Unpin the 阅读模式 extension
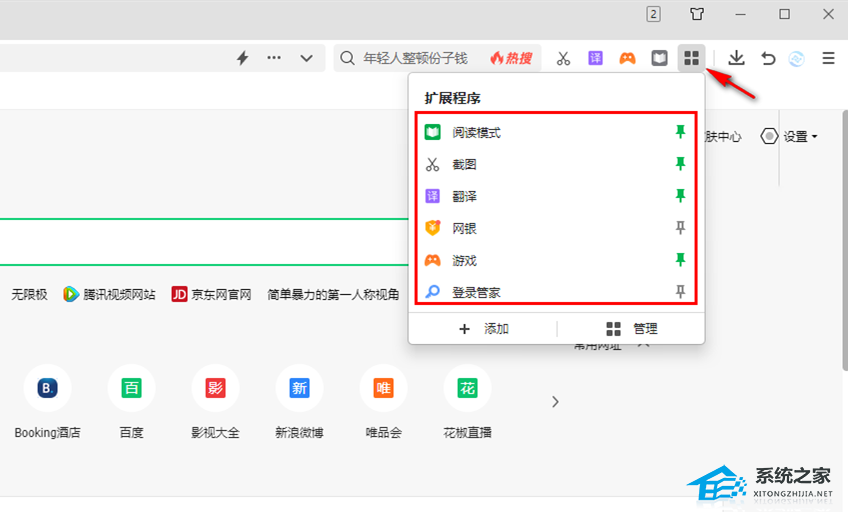848x512 pixels. click(681, 132)
